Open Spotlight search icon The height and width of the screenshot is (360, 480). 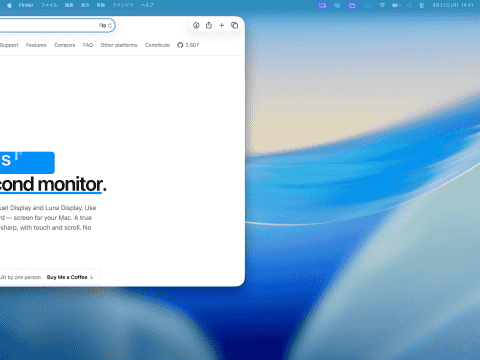[409, 5]
